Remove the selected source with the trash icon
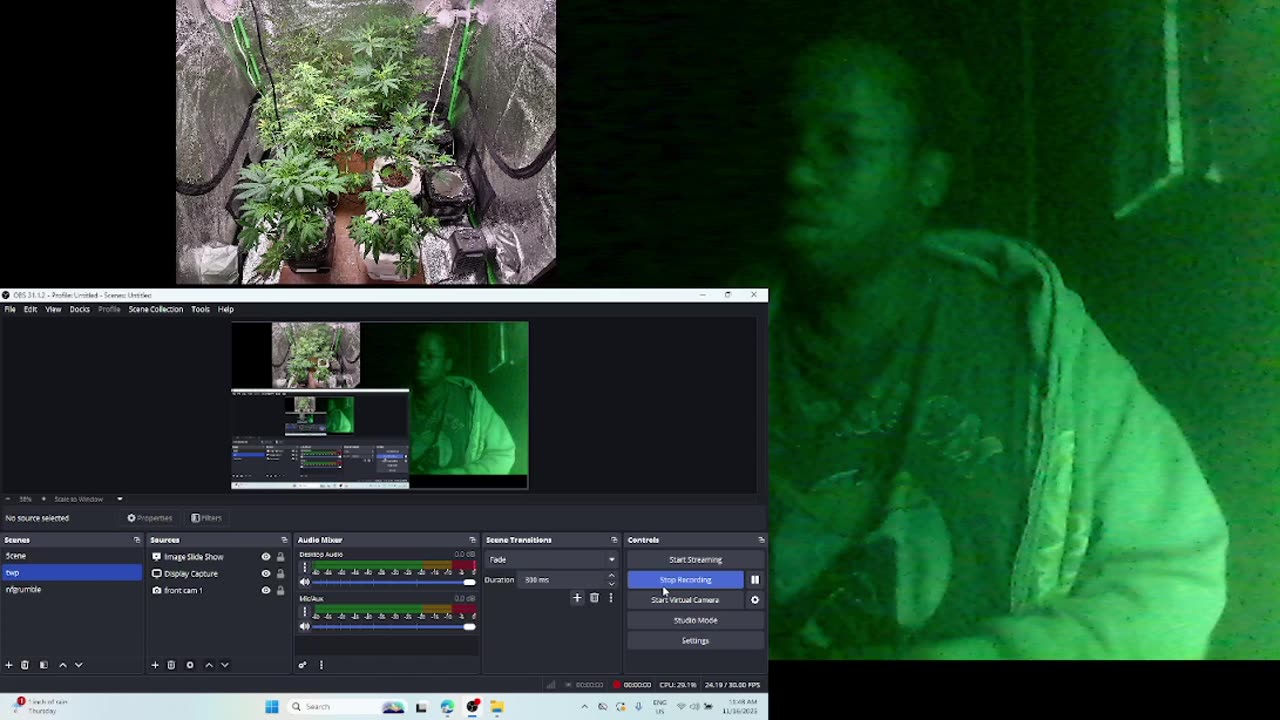 point(171,665)
